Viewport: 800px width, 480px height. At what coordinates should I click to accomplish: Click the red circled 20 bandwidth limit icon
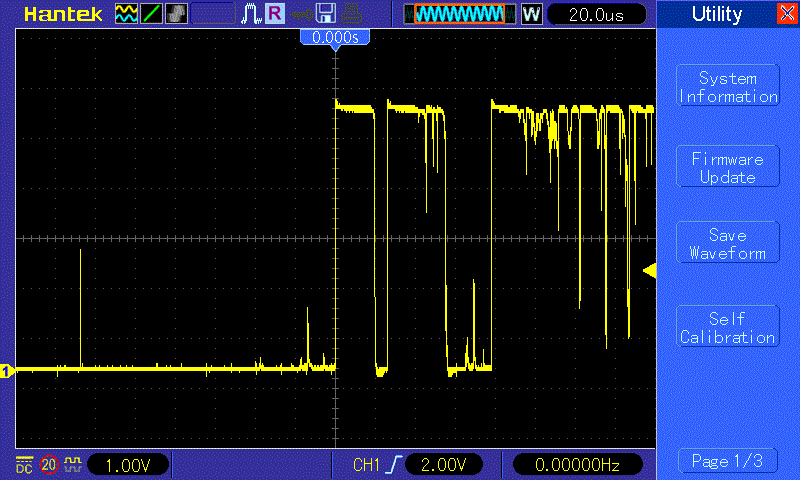(x=49, y=465)
